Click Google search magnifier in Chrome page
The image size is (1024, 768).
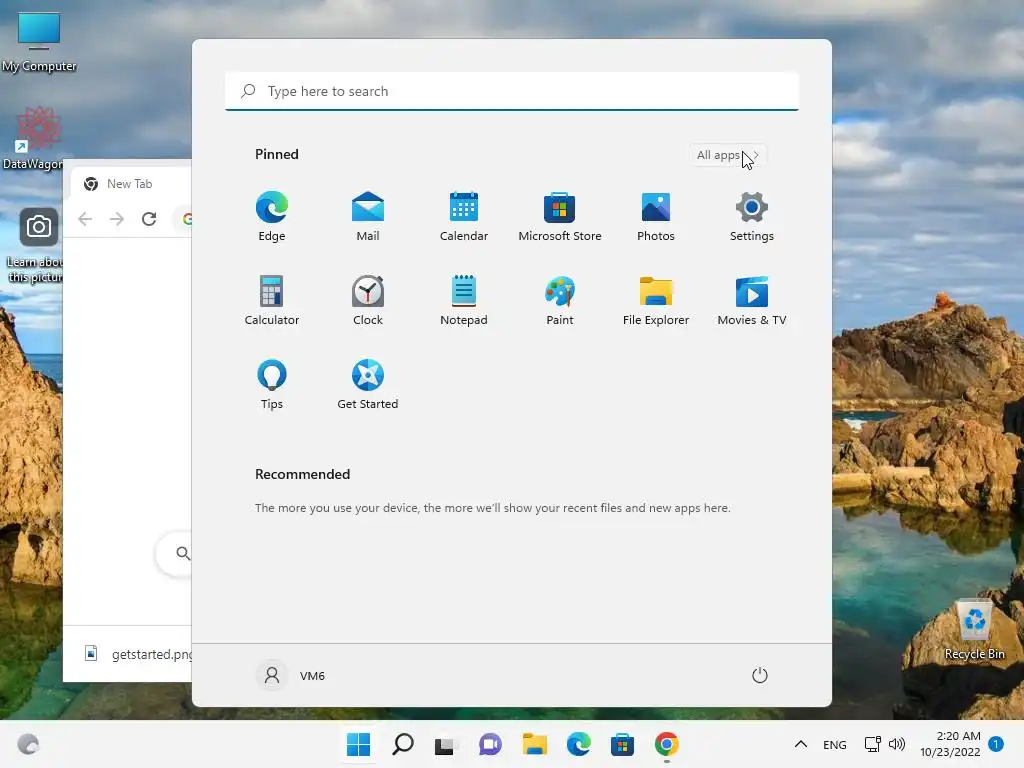pyautogui.click(x=184, y=554)
